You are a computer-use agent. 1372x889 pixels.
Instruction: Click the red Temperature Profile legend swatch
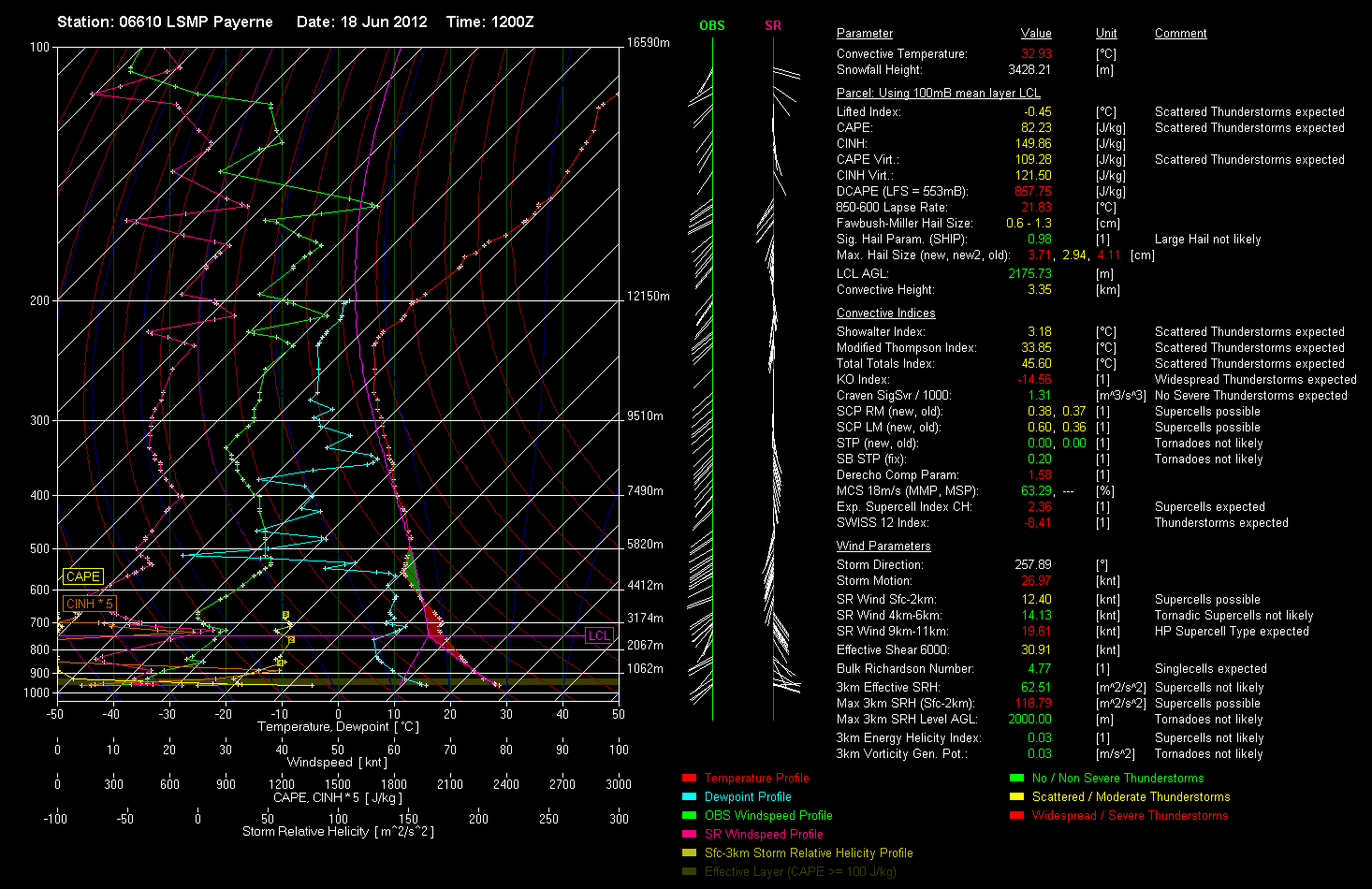689,778
